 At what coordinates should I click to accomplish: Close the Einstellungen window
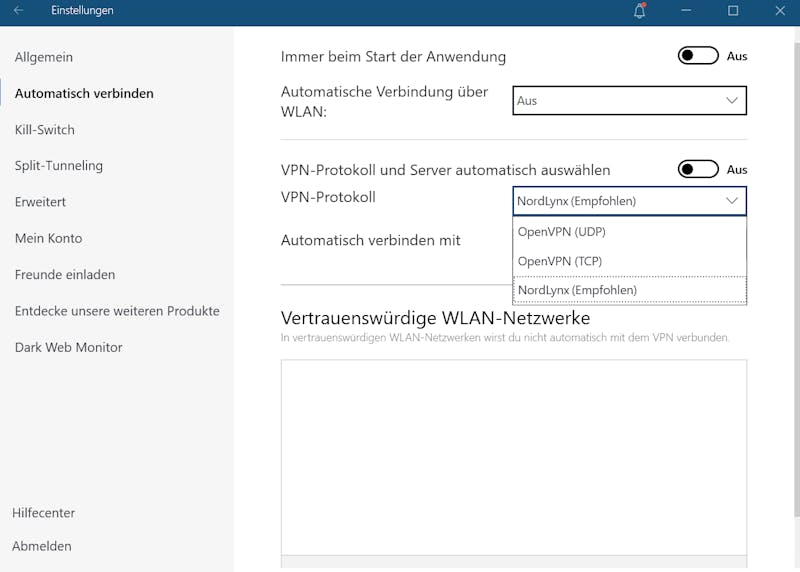tap(780, 10)
